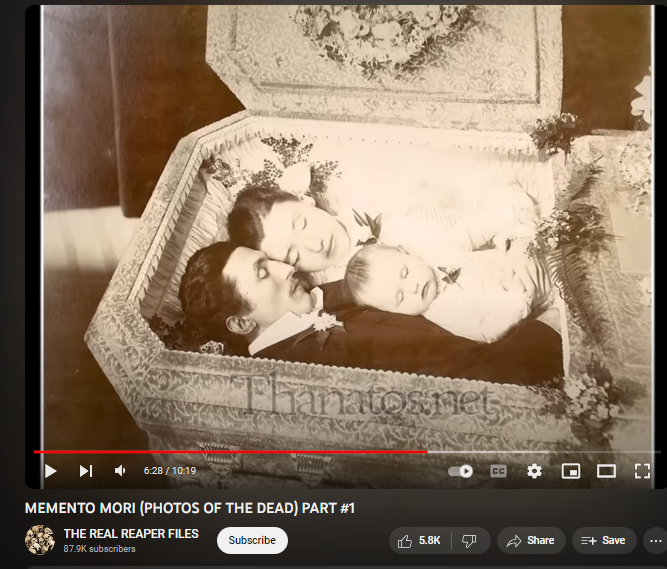Dislike the video
Image resolution: width=667 pixels, height=569 pixels.
(x=470, y=541)
